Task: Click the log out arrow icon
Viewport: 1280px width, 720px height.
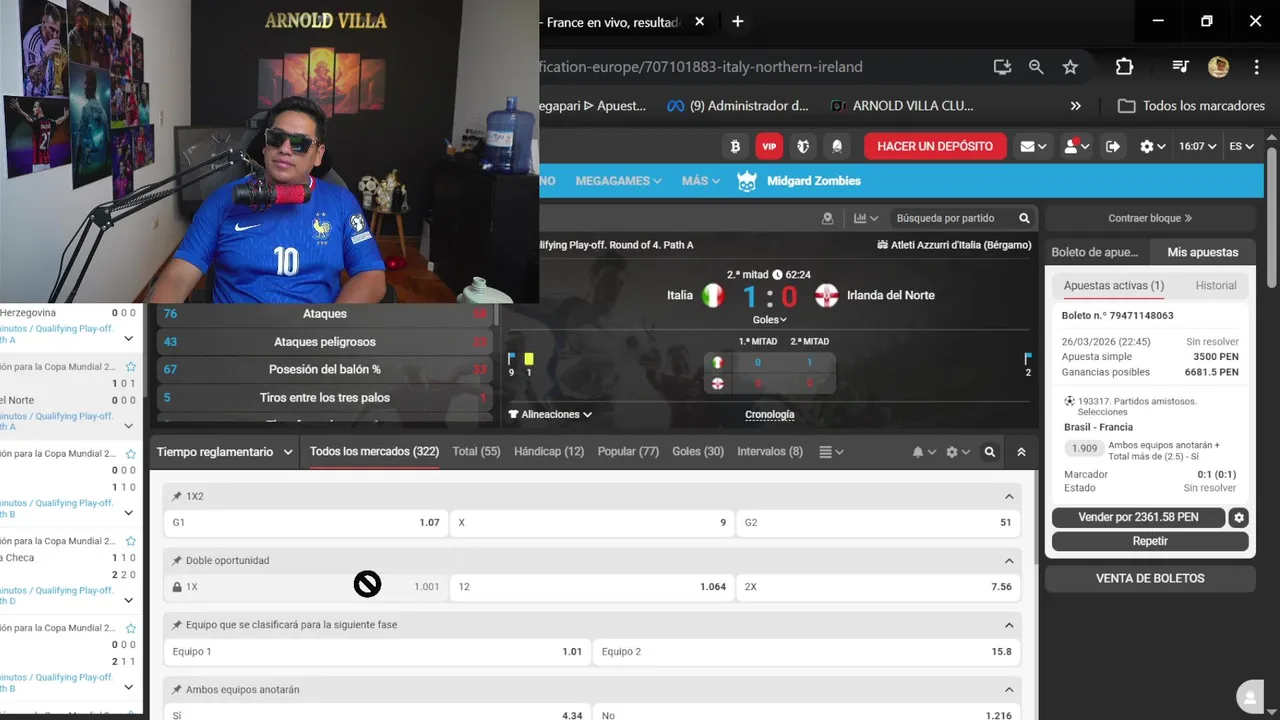Action: coord(1113,146)
